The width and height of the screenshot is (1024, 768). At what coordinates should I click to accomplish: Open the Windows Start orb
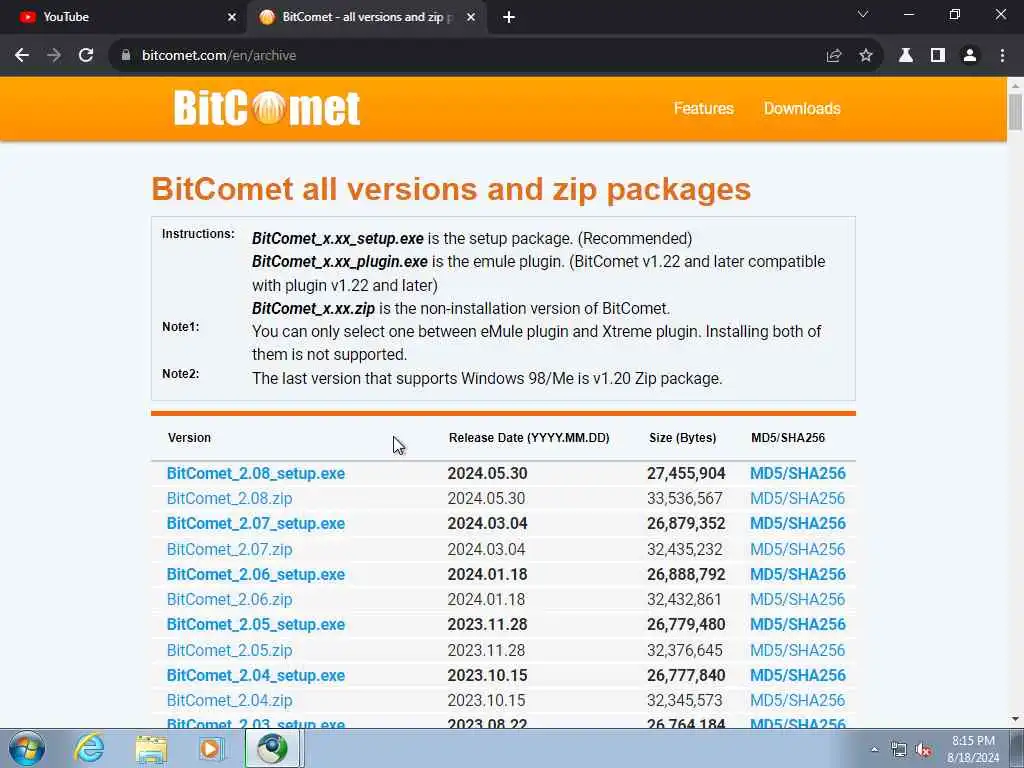coord(27,748)
